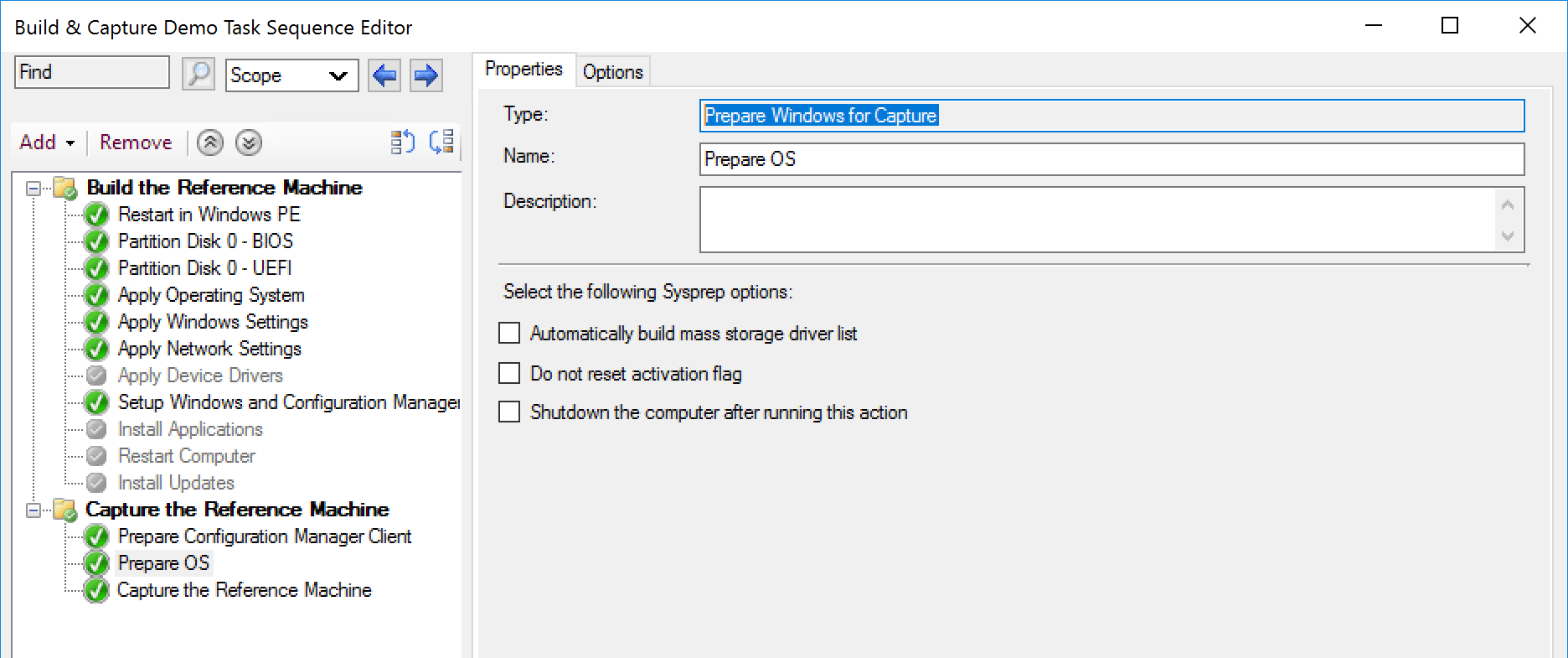1568x658 pixels.
Task: Collapse Capture the Reference Machine group
Action: click(x=34, y=510)
